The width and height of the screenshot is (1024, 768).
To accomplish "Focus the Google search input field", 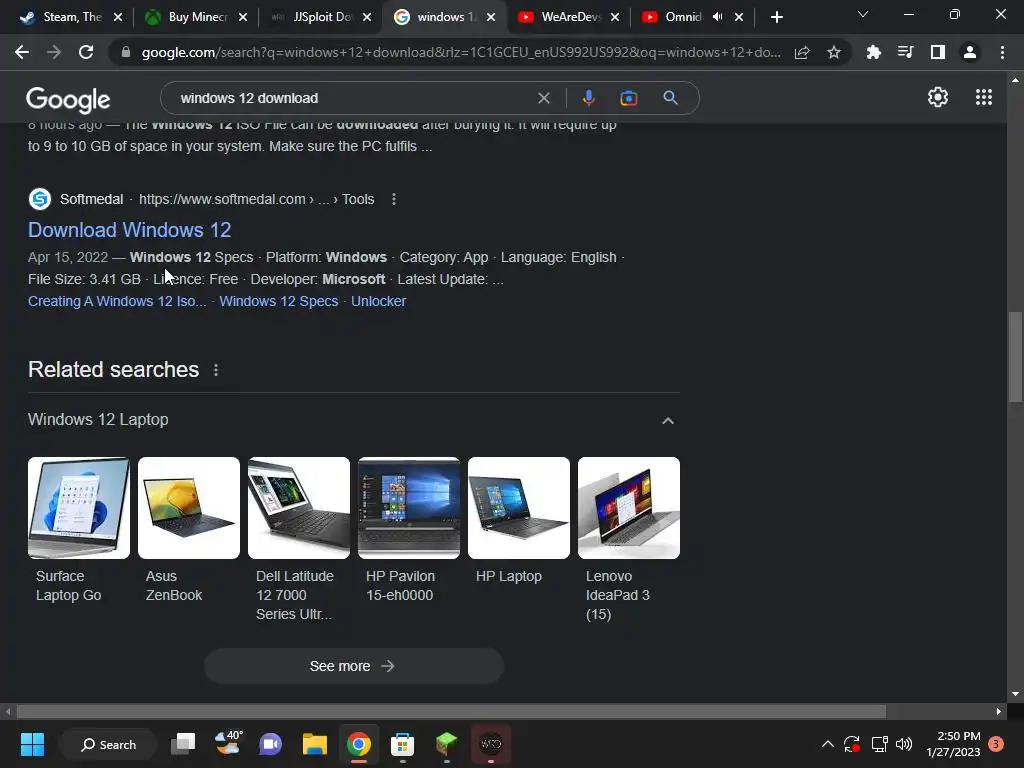I will point(353,98).
